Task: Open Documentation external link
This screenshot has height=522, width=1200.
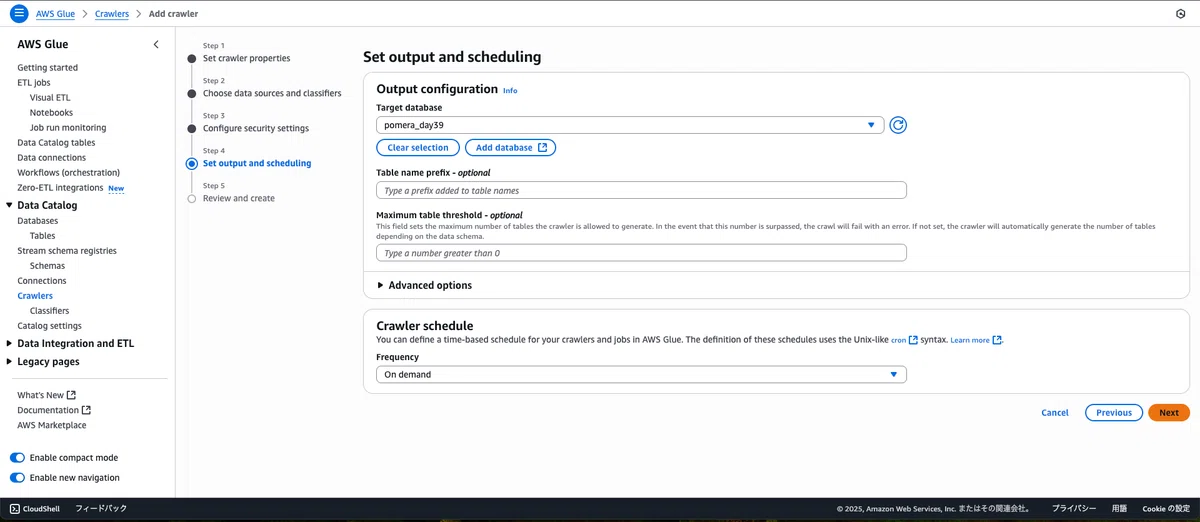Action: point(54,410)
